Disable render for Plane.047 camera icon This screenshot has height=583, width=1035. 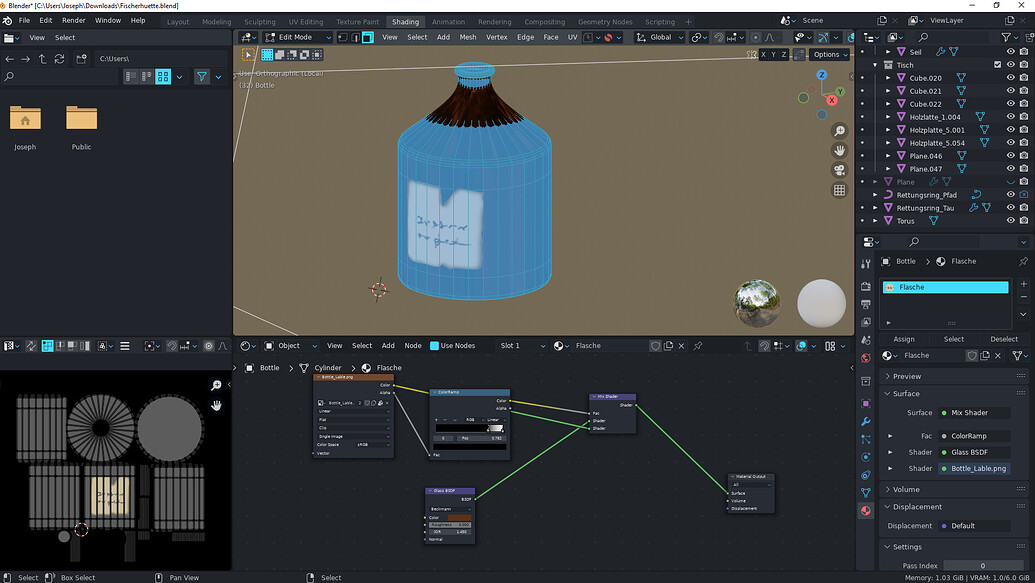[x=1024, y=169]
